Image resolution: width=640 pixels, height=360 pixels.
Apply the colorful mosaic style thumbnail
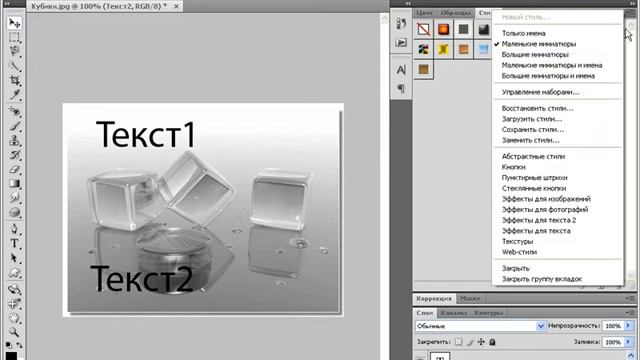423,49
